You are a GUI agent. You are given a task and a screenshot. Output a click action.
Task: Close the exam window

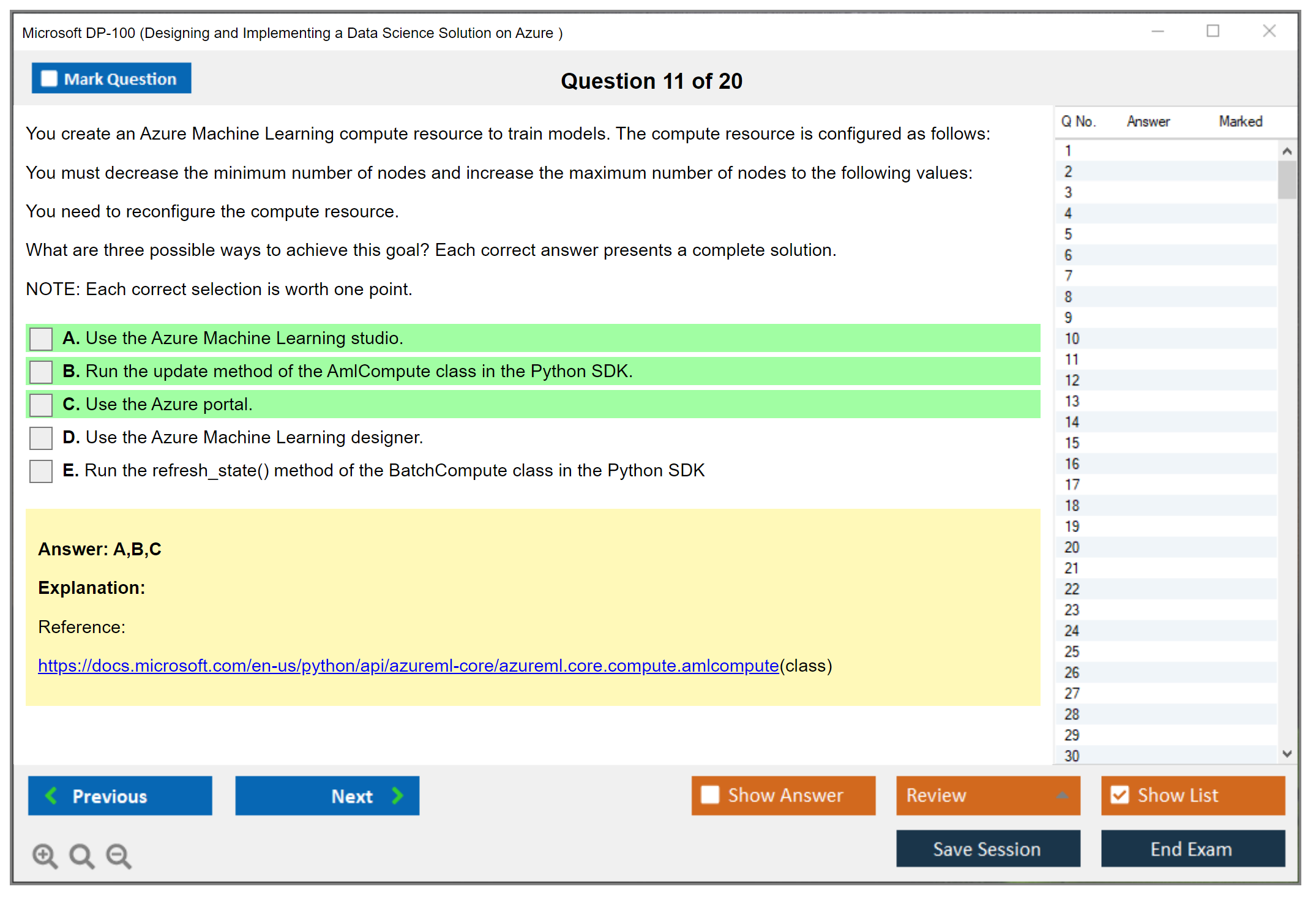pyautogui.click(x=1269, y=31)
